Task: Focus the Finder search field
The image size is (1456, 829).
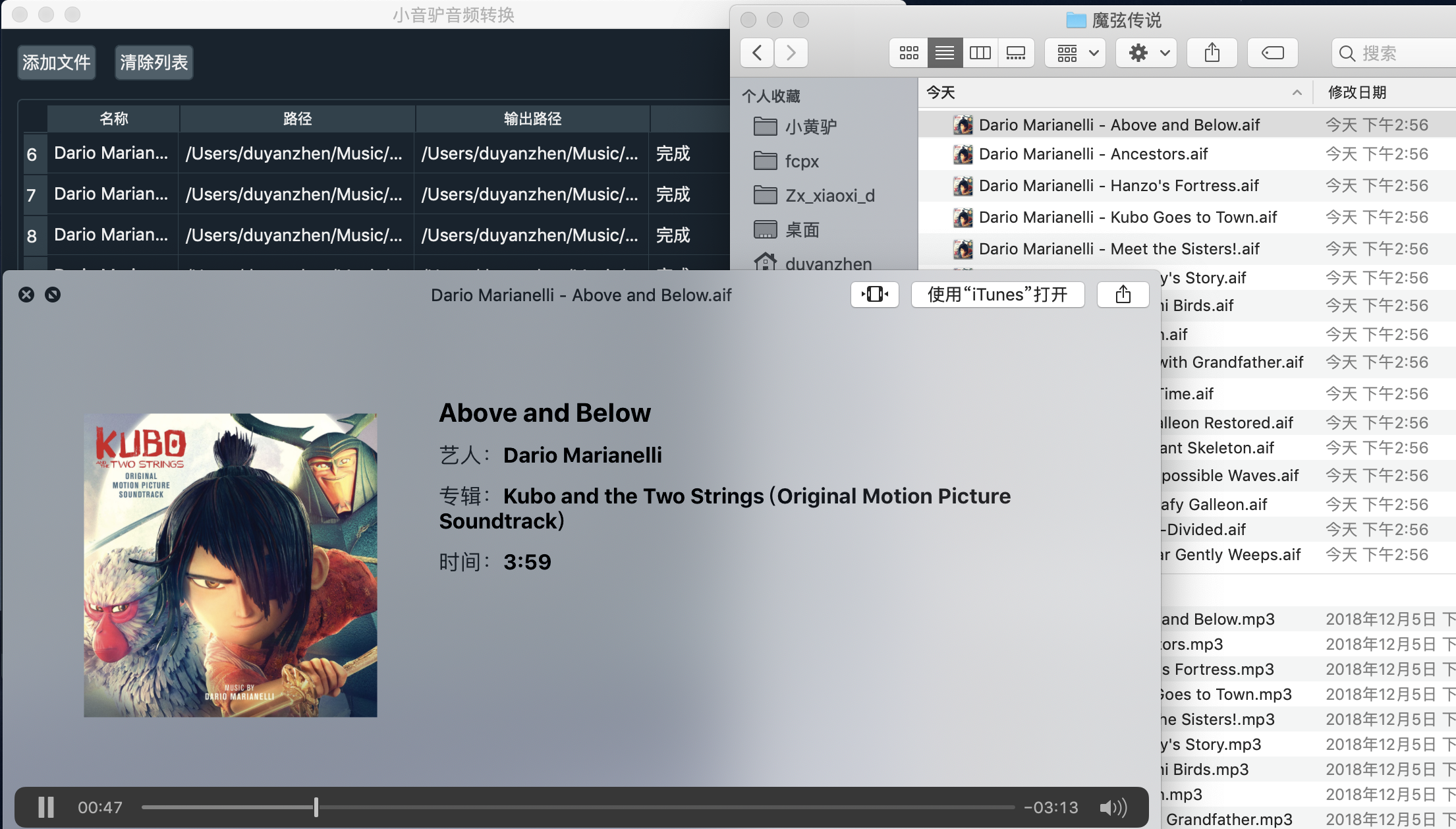Action: 1393,53
